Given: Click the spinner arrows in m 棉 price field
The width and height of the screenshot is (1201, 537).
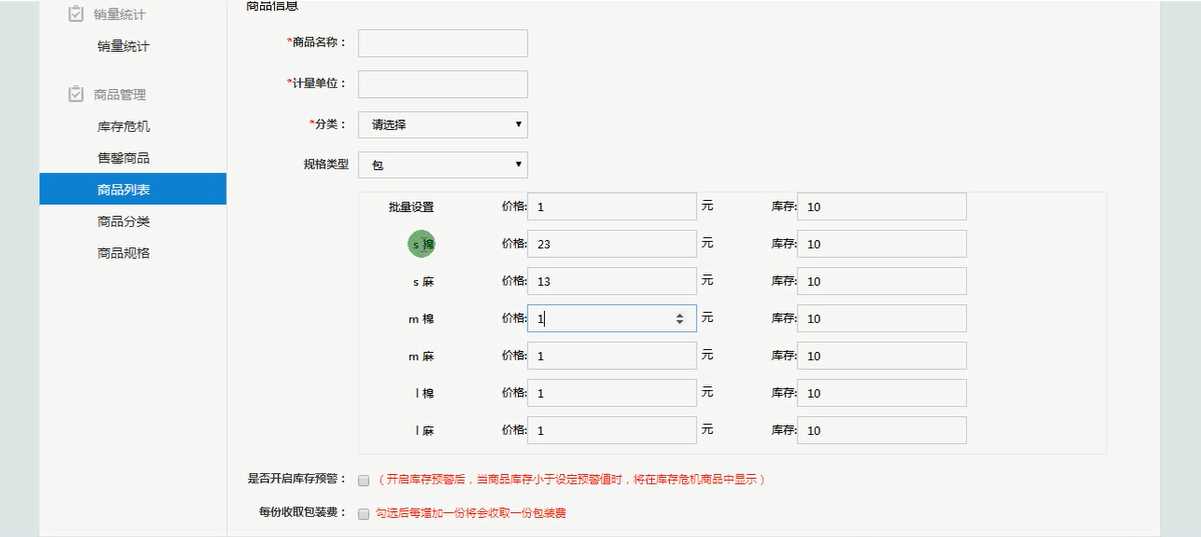Looking at the screenshot, I should pyautogui.click(x=680, y=318).
